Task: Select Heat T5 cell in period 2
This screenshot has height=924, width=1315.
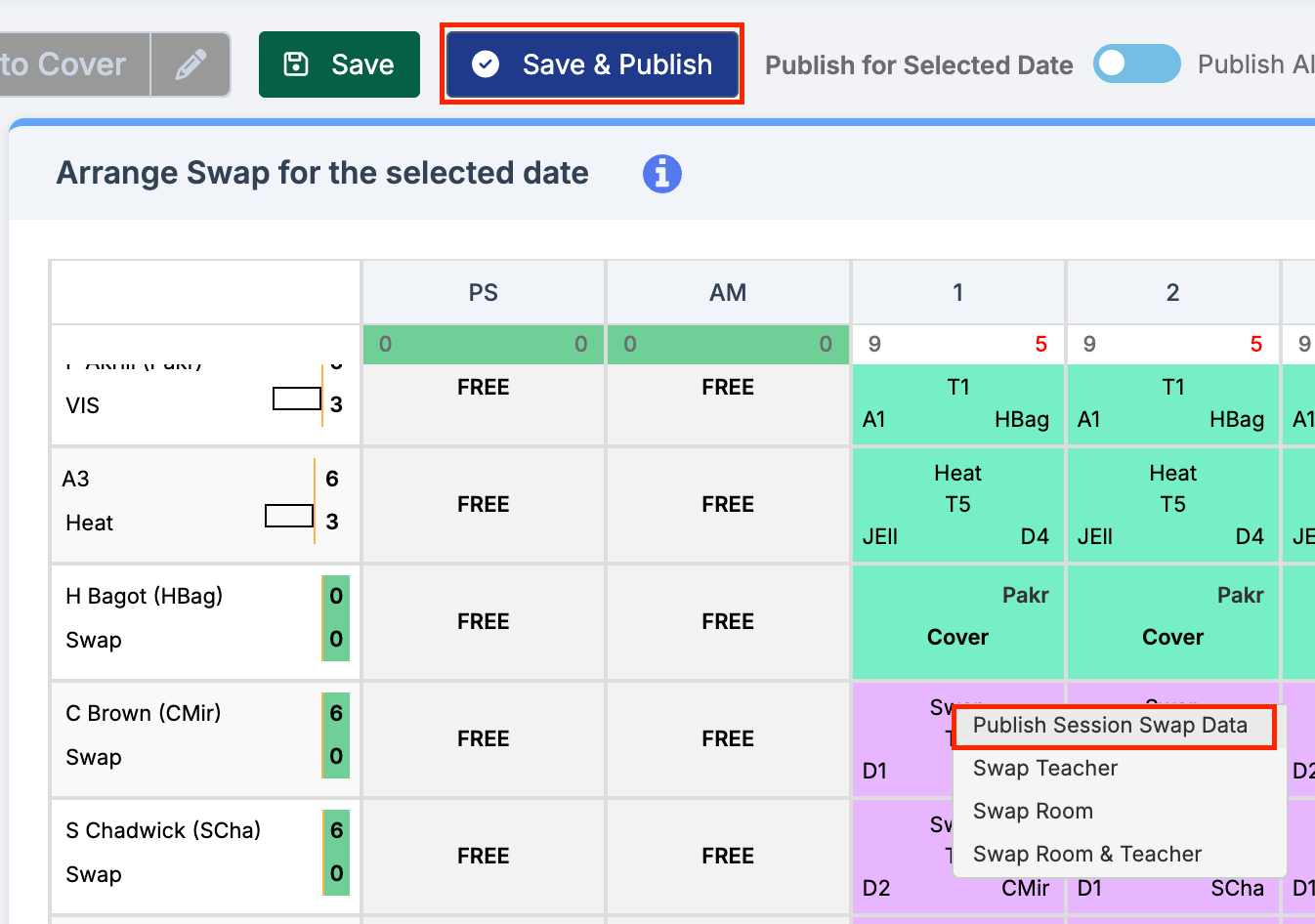Action: pos(1172,504)
